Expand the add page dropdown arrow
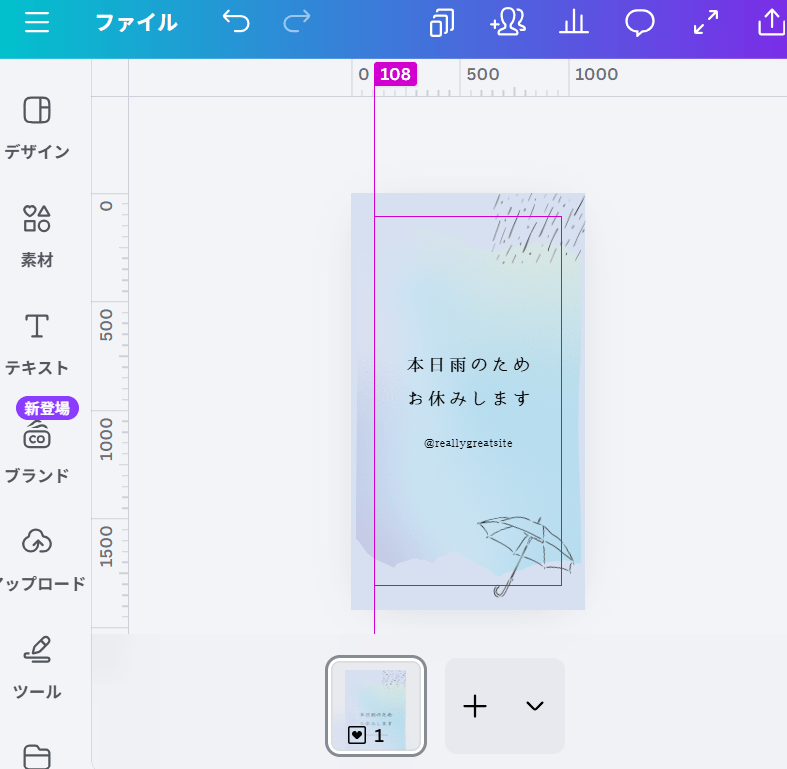The height and width of the screenshot is (769, 787). coord(535,706)
